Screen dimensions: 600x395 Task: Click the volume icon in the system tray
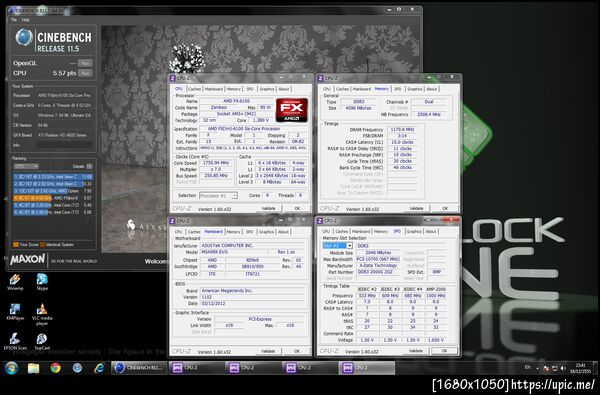point(563,368)
